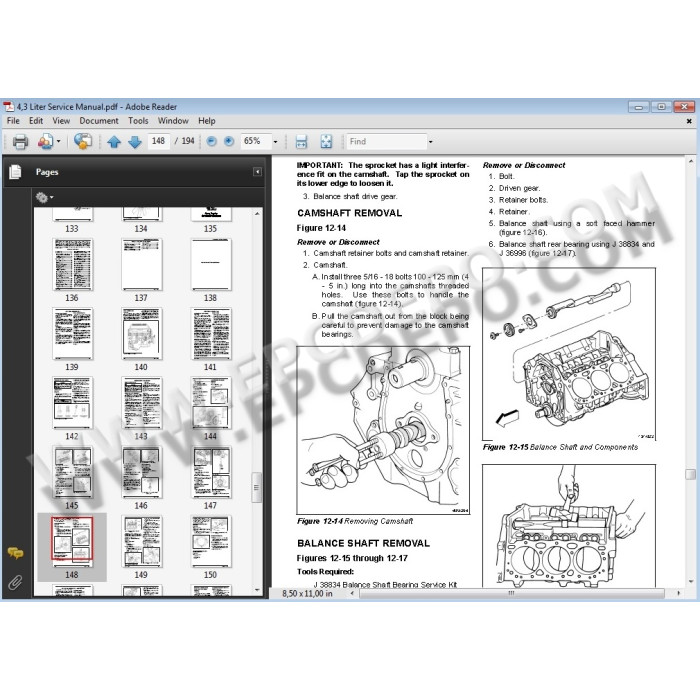The width and height of the screenshot is (700, 700).
Task: Select page 138 thumbnail
Action: coord(211,265)
